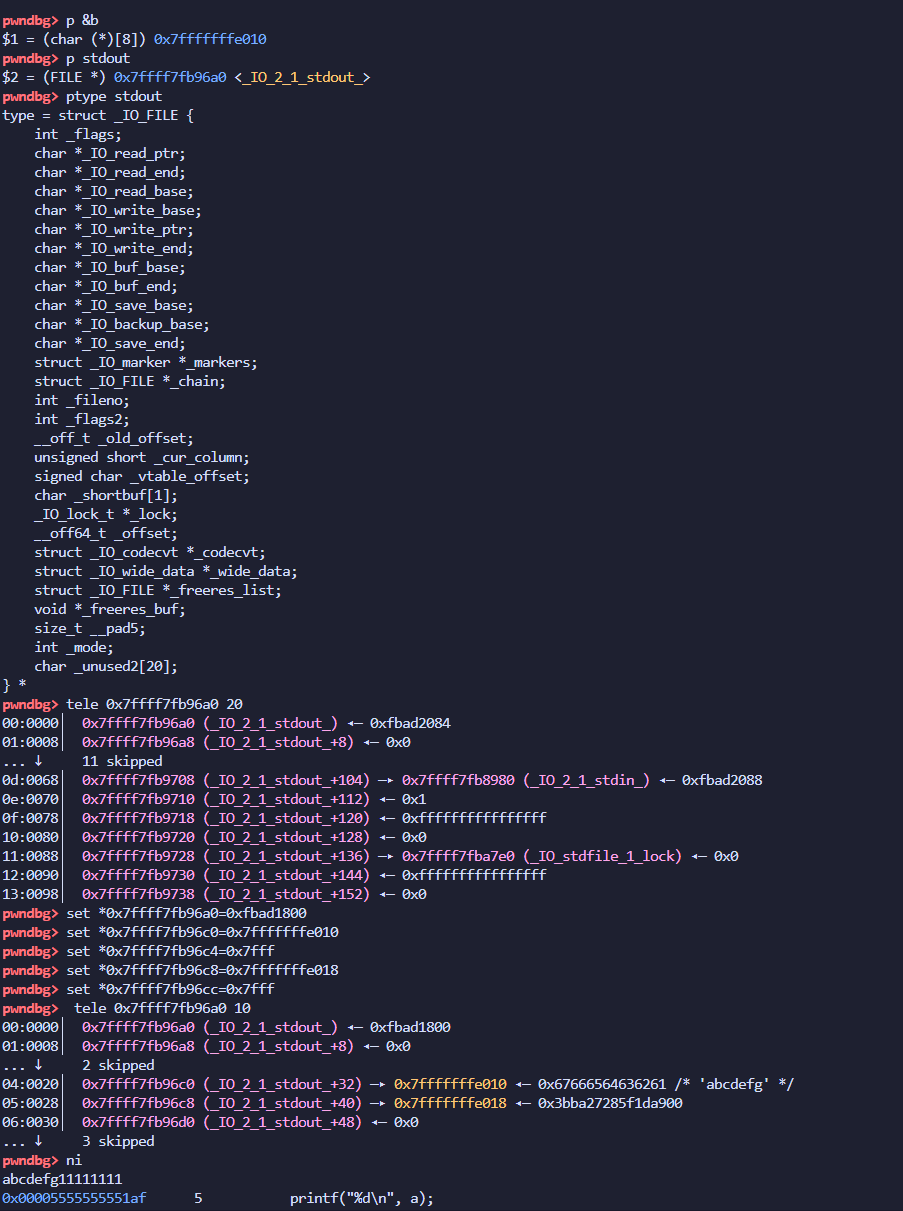This screenshot has height=1211, width=903.
Task: Click the '11 skipped' telescope row
Action: (122, 761)
